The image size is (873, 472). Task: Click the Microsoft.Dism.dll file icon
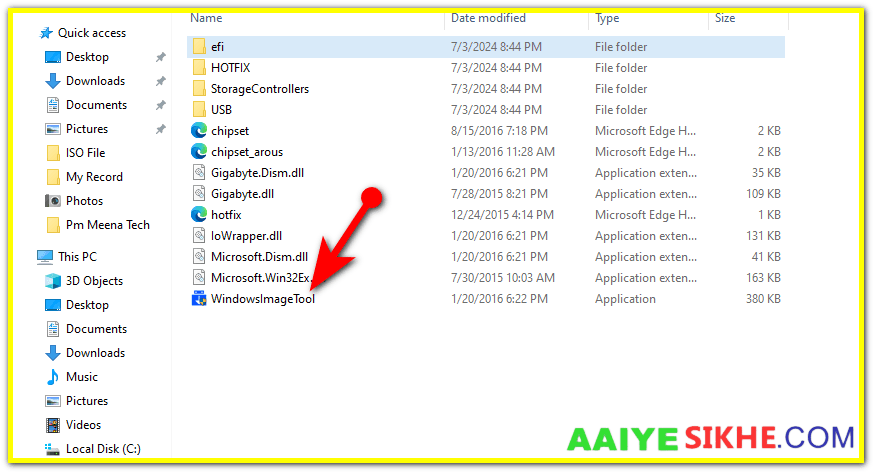[199, 257]
